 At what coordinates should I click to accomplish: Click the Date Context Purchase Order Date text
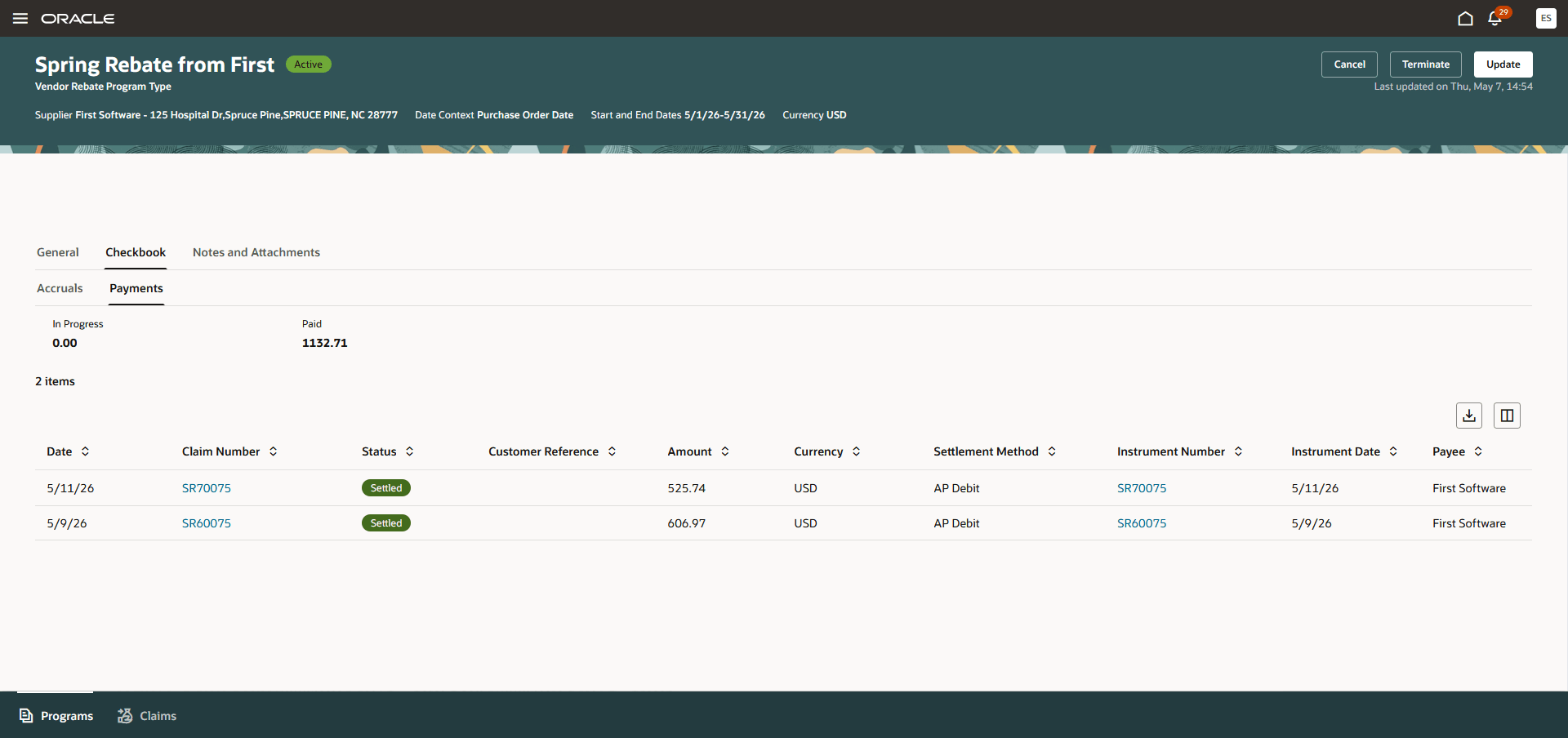click(x=494, y=115)
